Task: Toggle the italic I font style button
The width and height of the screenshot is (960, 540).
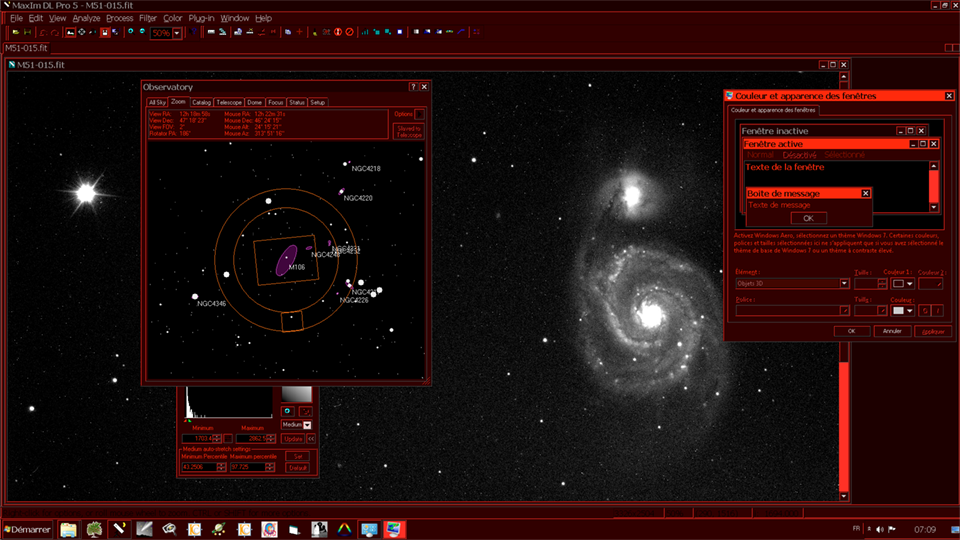Action: [x=937, y=310]
